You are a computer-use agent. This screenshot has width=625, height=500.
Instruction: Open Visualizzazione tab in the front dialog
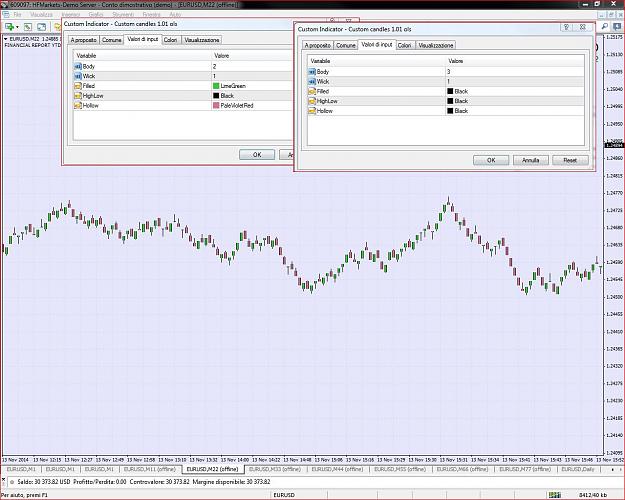(x=436, y=45)
